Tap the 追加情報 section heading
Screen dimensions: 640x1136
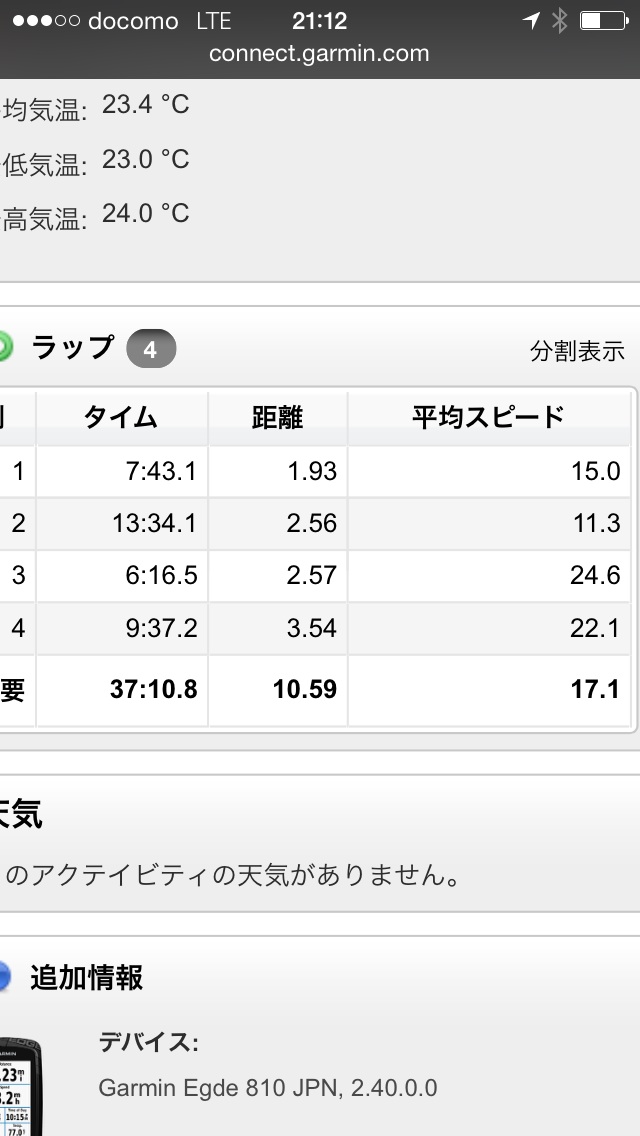point(86,977)
